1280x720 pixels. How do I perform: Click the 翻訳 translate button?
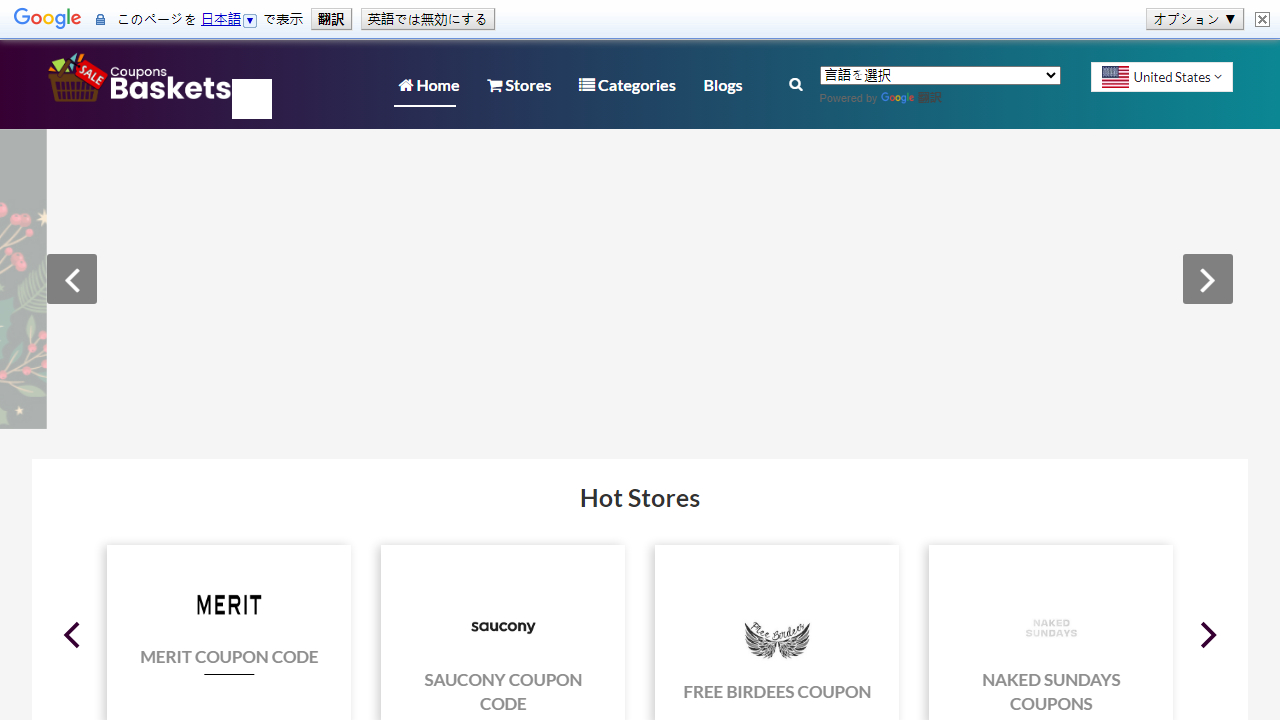coord(330,18)
